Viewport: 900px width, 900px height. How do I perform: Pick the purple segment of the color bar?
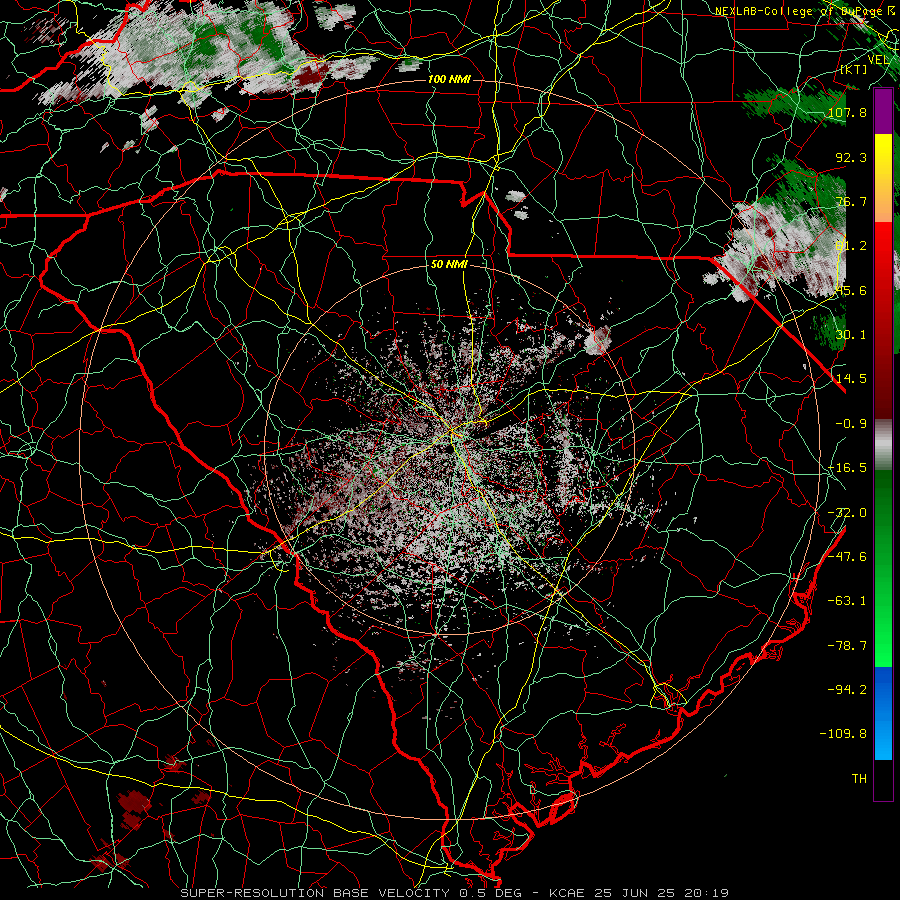[883, 112]
